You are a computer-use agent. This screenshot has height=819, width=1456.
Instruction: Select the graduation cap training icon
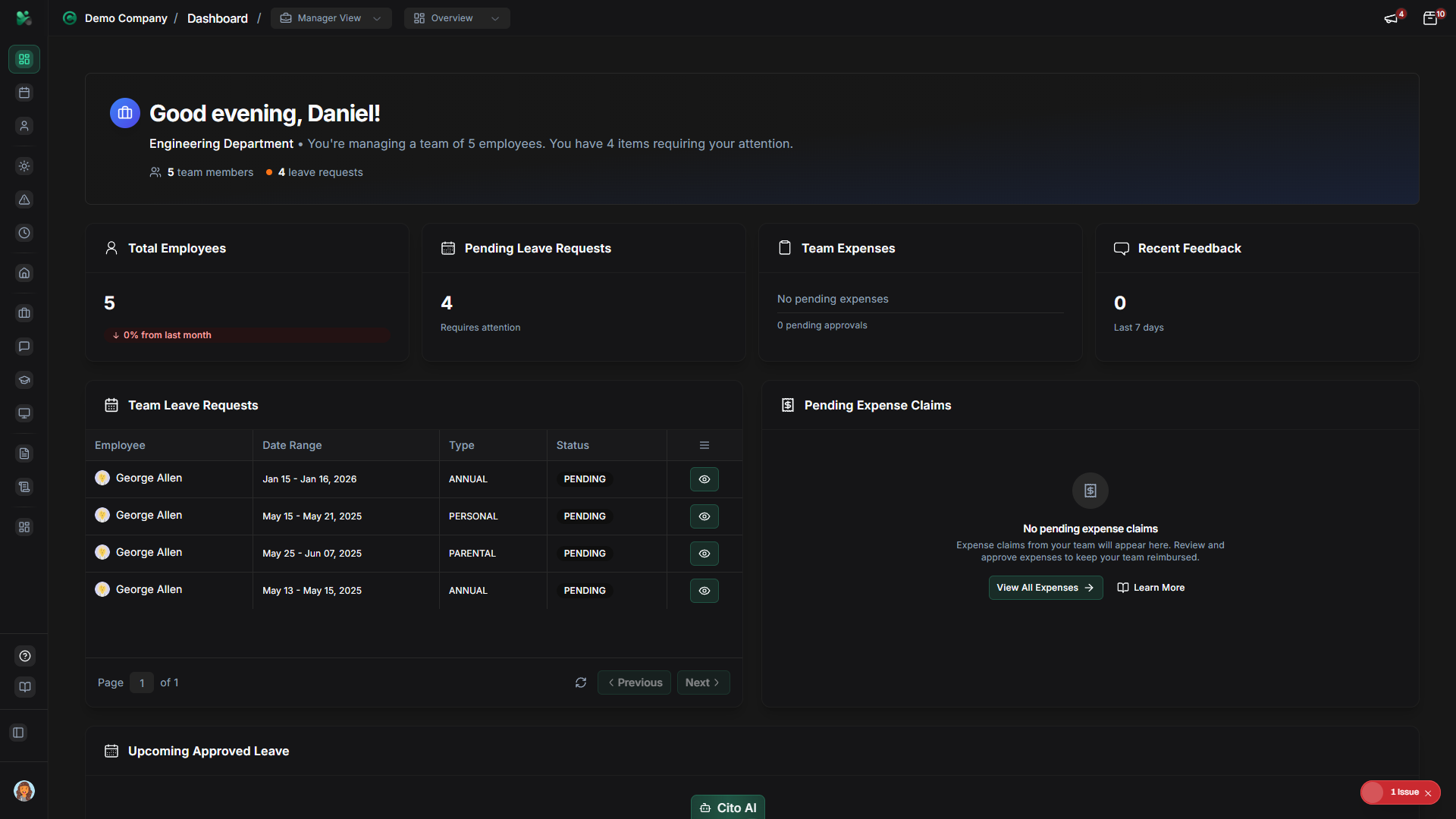click(24, 380)
